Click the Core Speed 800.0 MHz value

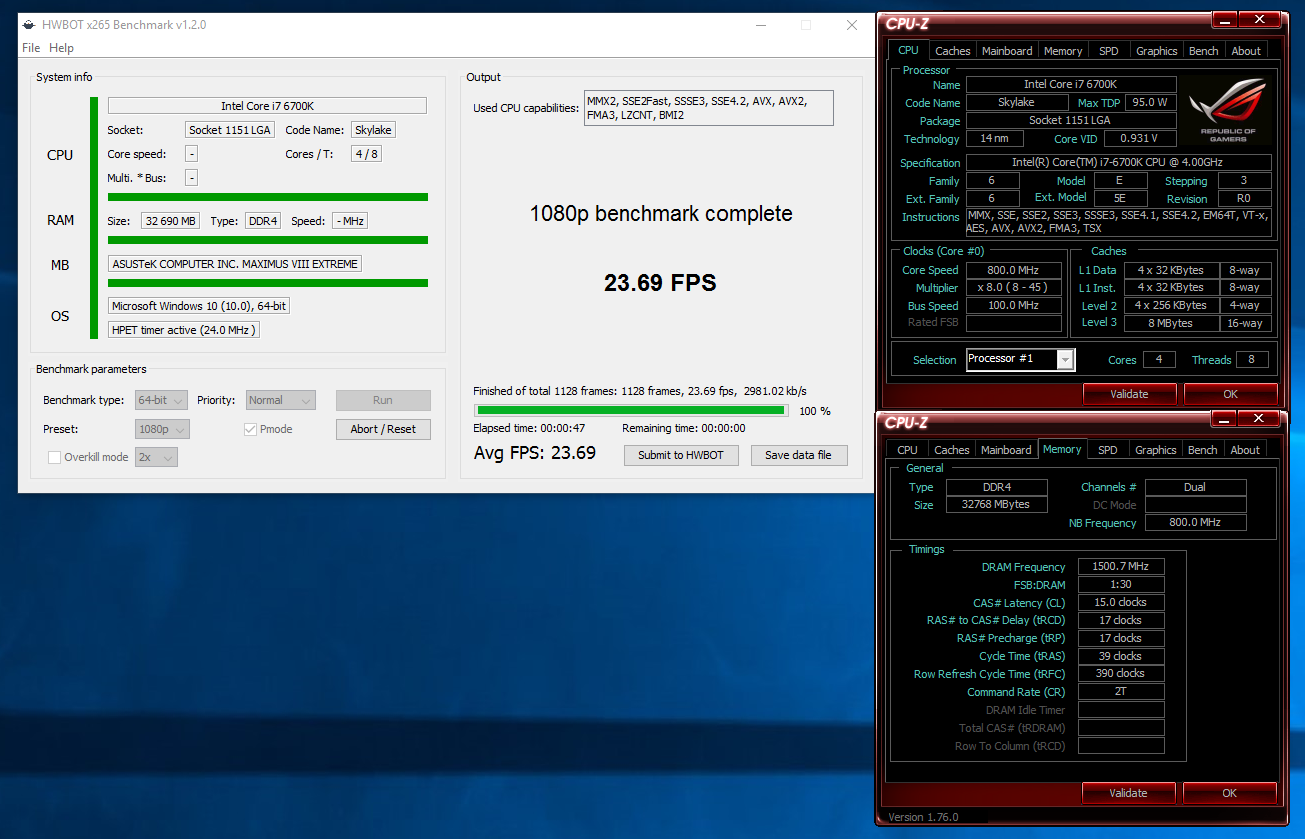1014,270
